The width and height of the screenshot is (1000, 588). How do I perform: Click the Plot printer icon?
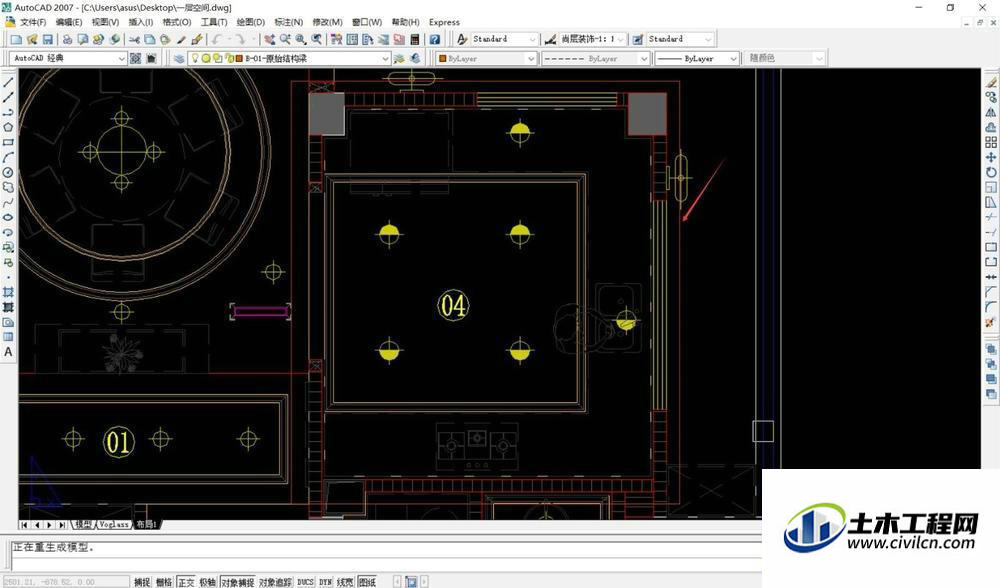tap(67, 40)
